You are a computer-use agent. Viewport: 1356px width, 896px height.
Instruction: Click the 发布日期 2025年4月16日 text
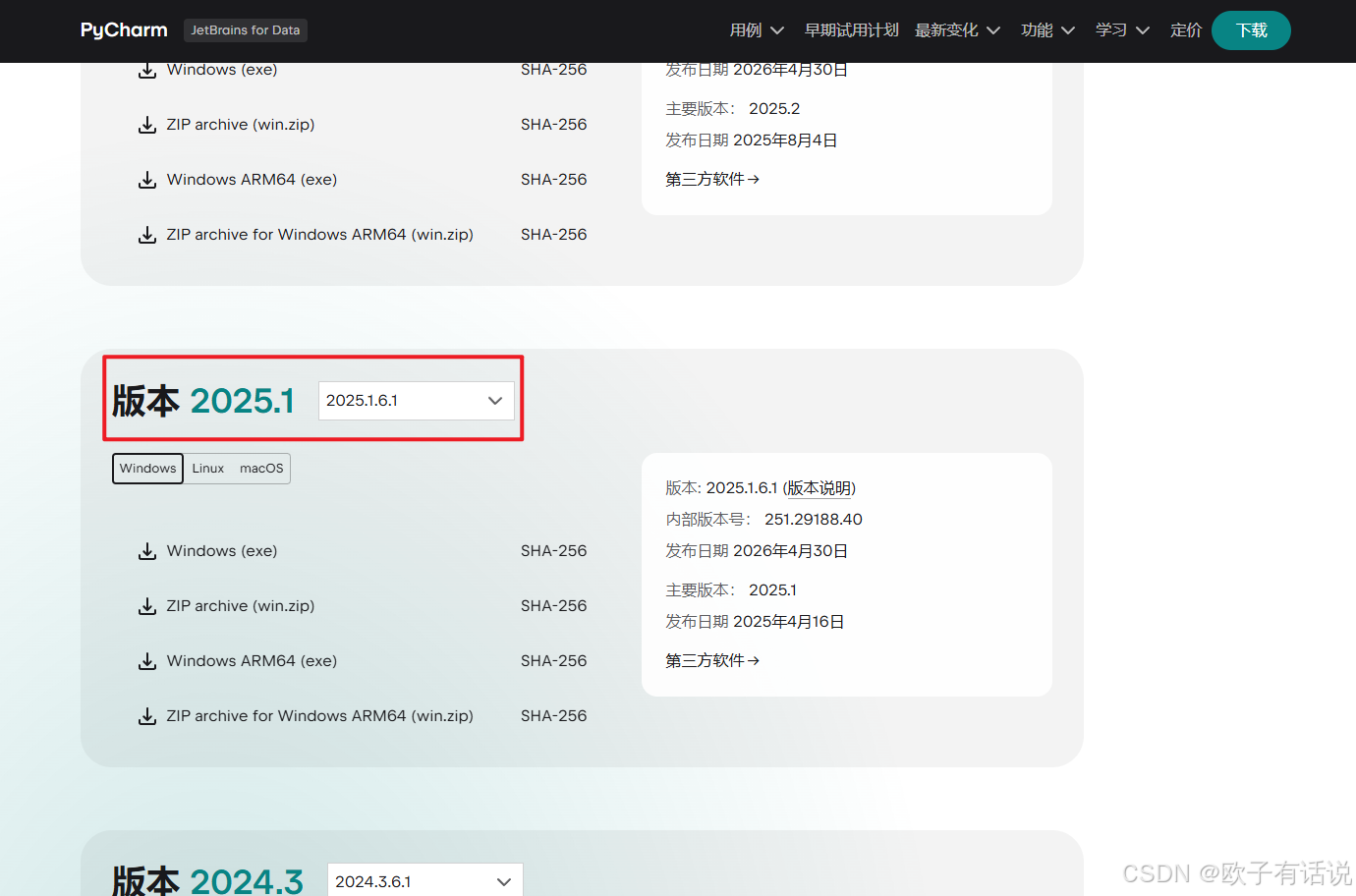pyautogui.click(x=755, y=622)
